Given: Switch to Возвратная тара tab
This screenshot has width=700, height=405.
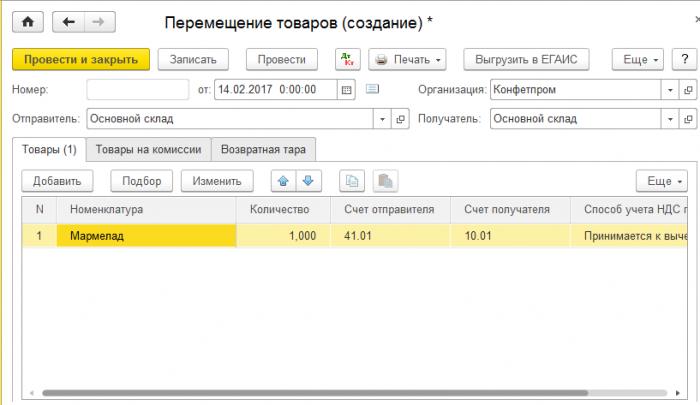Looking at the screenshot, I should 263,149.
